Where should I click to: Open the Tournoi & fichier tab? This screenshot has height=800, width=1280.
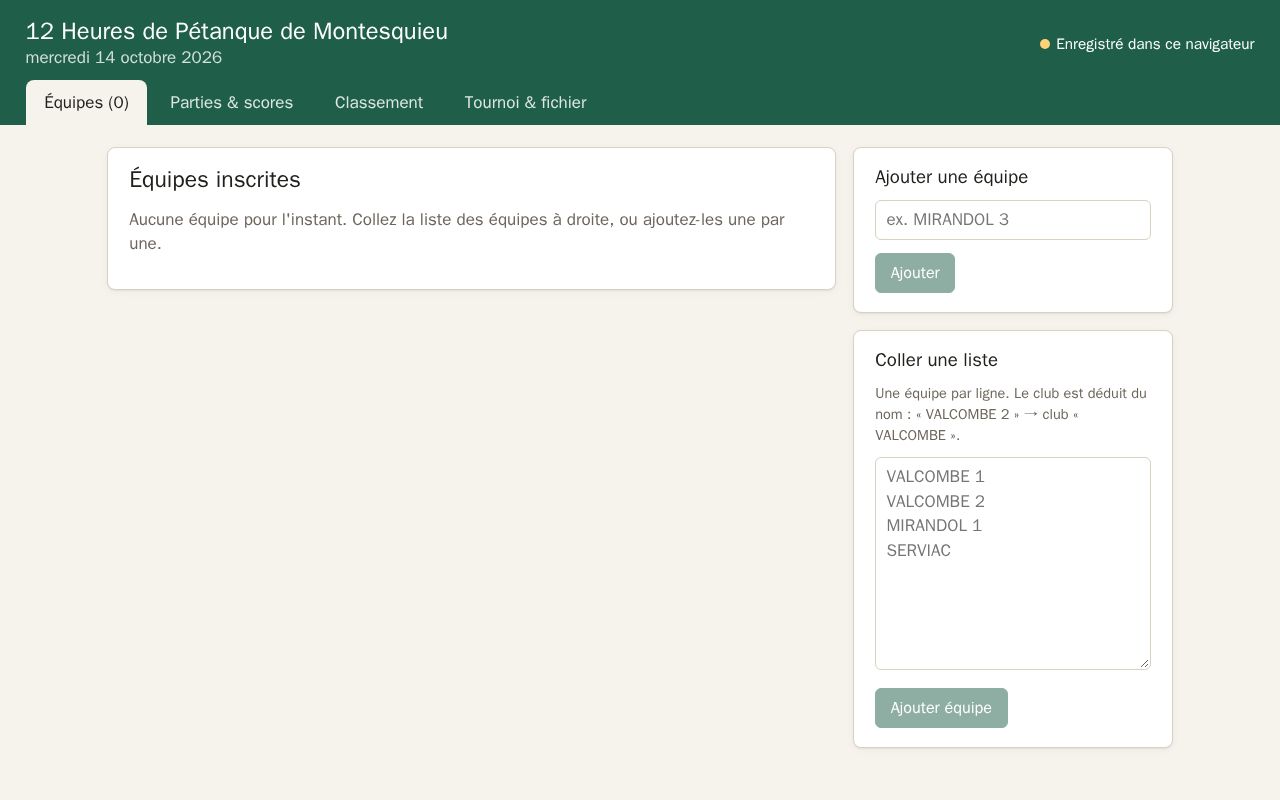[x=525, y=102]
